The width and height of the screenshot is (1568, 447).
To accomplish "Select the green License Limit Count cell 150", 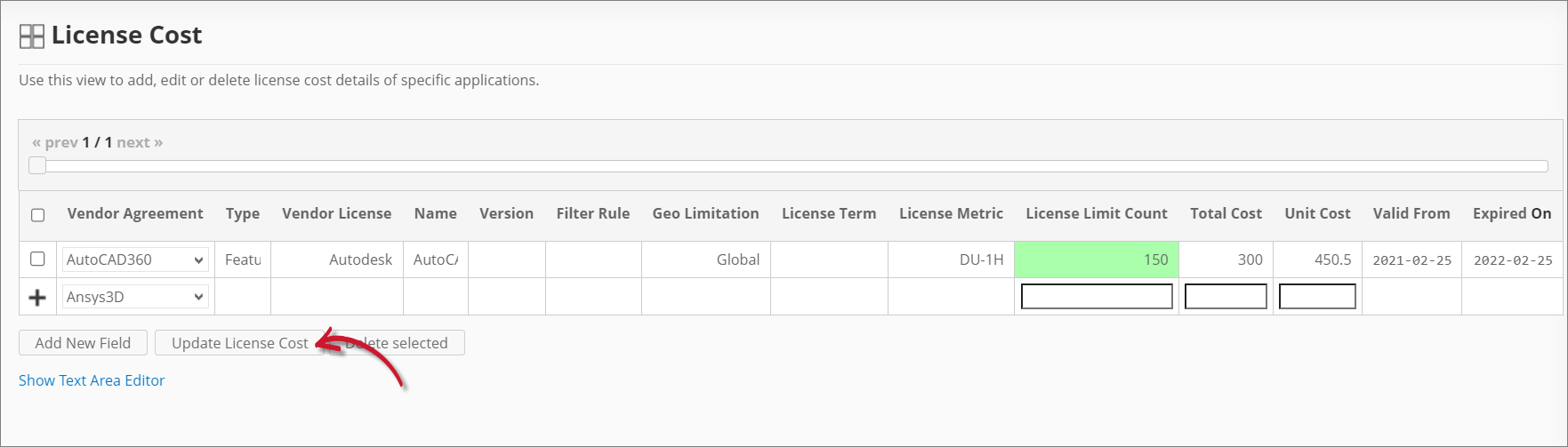I will point(1096,259).
